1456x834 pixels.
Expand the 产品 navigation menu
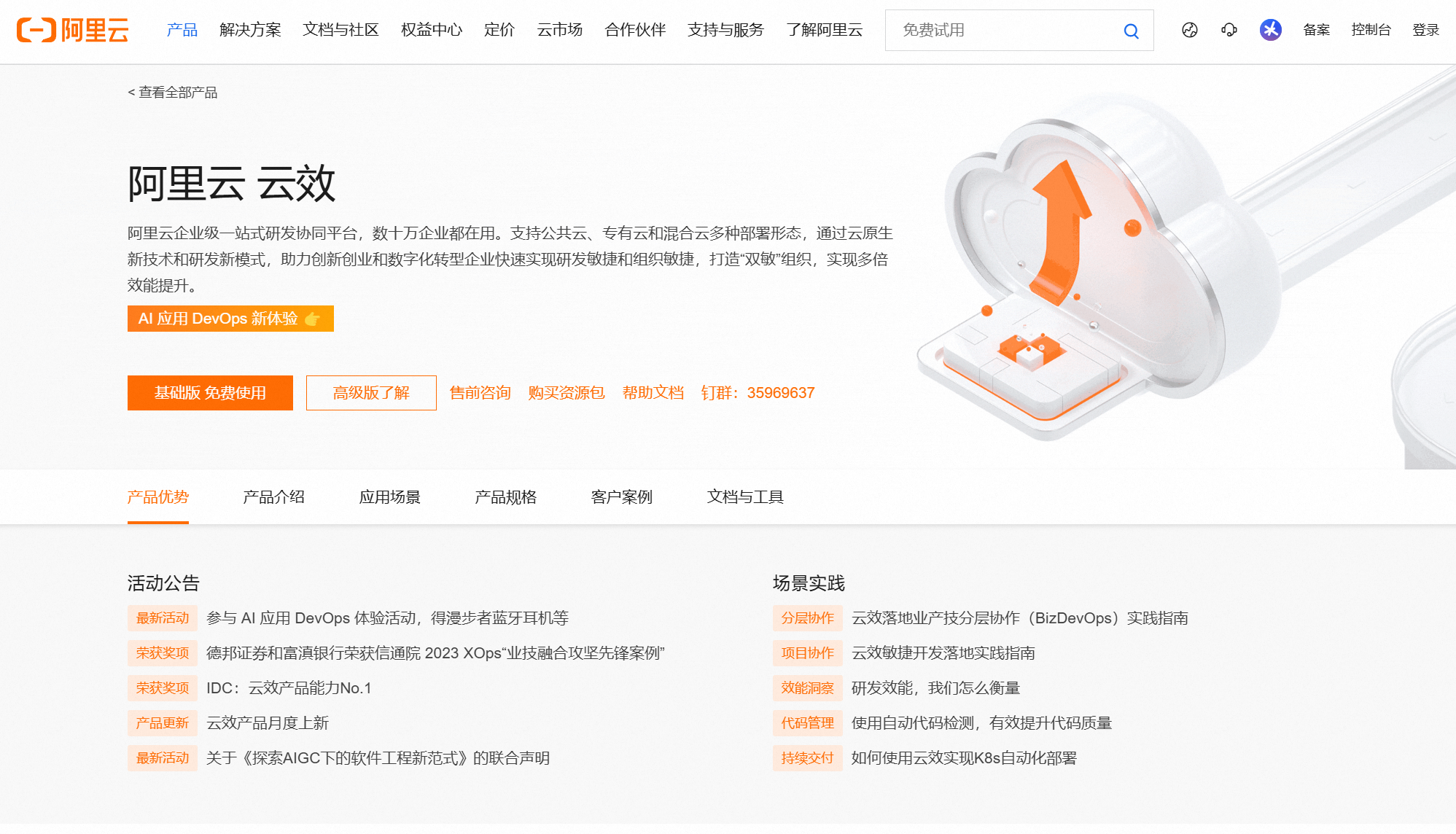[x=182, y=30]
